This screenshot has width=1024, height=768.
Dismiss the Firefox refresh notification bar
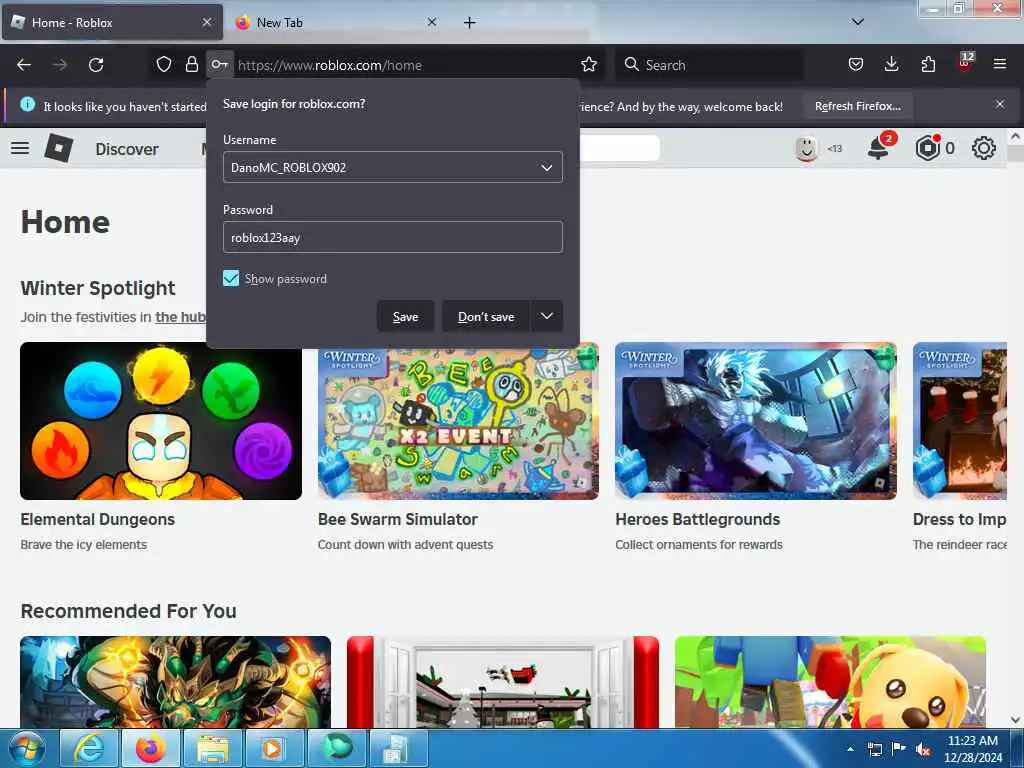pyautogui.click(x=1000, y=104)
